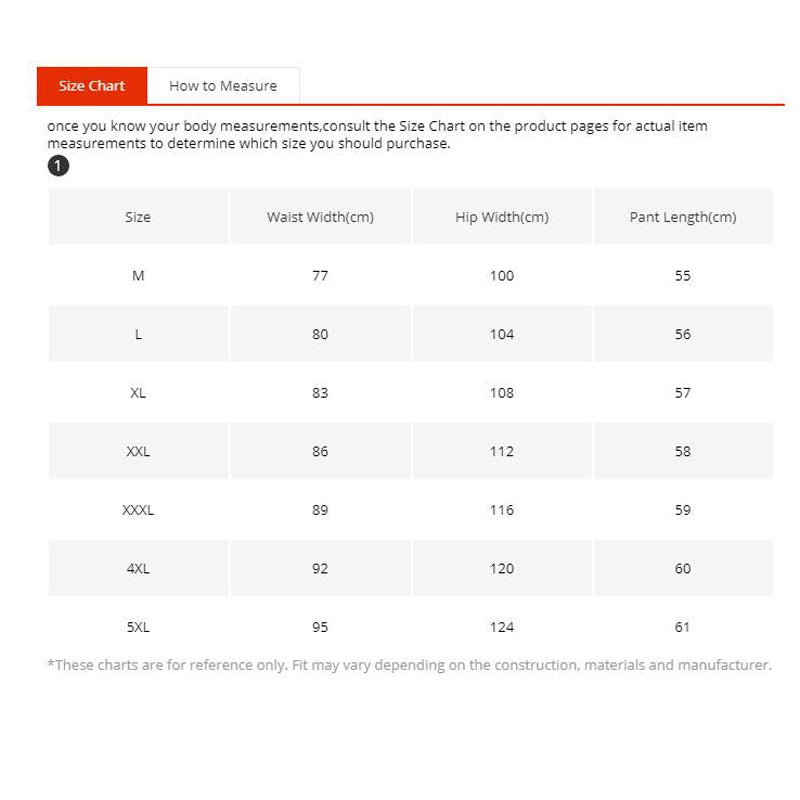Click the XXXL size row label

138,510
